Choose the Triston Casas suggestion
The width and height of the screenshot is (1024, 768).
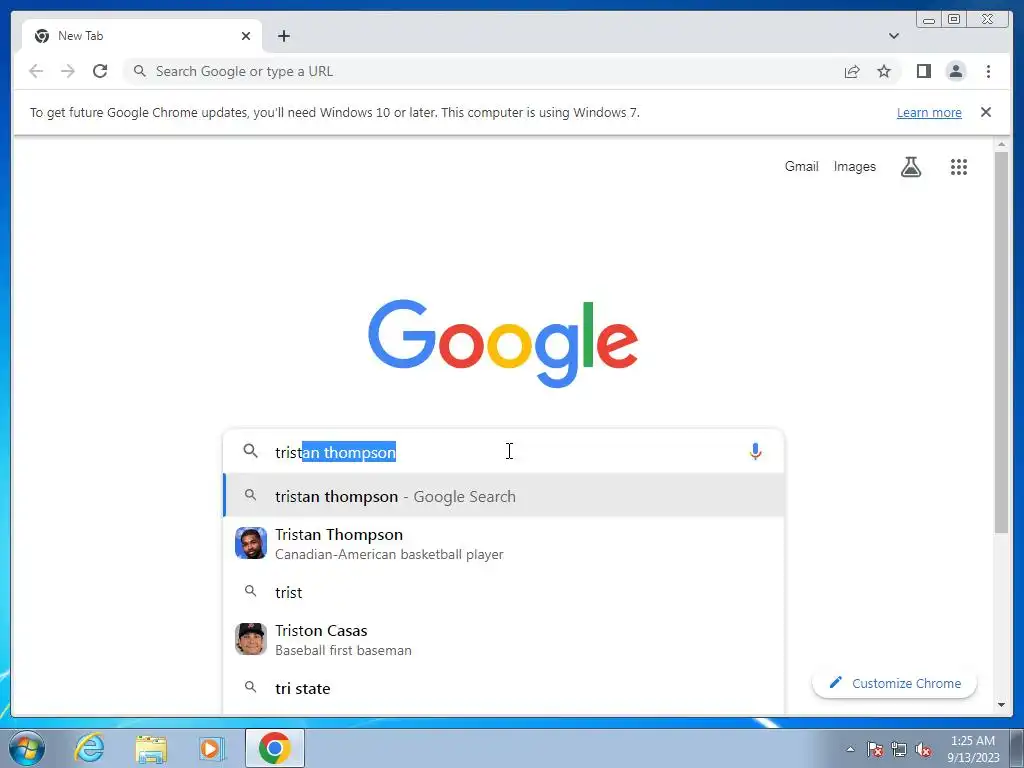[504, 640]
